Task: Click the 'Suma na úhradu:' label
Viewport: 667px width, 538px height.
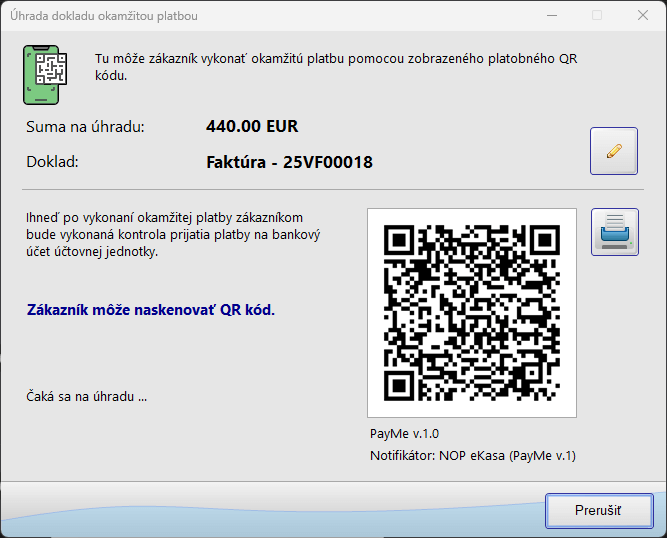Action: coord(86,127)
